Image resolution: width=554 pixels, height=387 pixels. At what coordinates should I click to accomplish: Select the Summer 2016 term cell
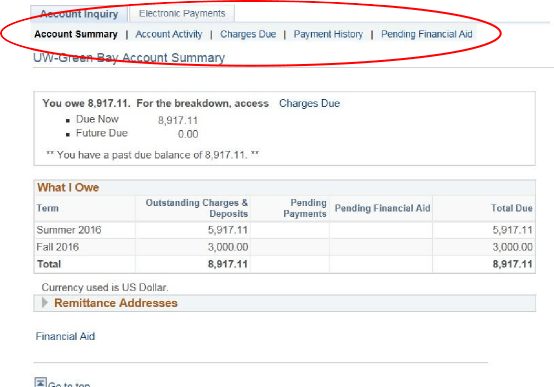69,230
